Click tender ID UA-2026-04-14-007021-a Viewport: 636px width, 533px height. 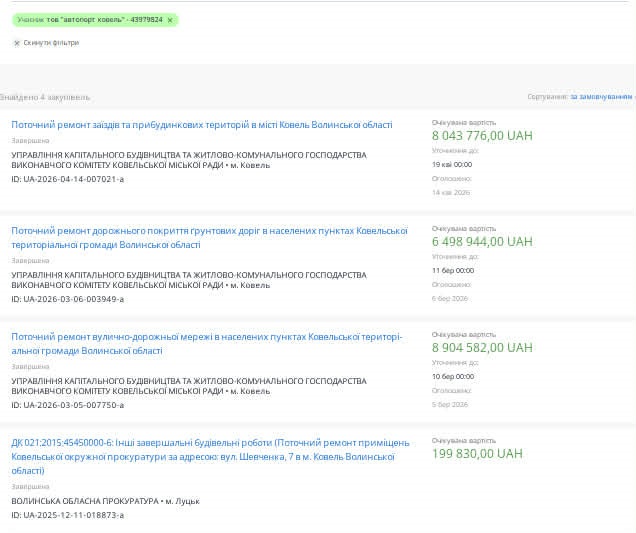click(x=68, y=179)
